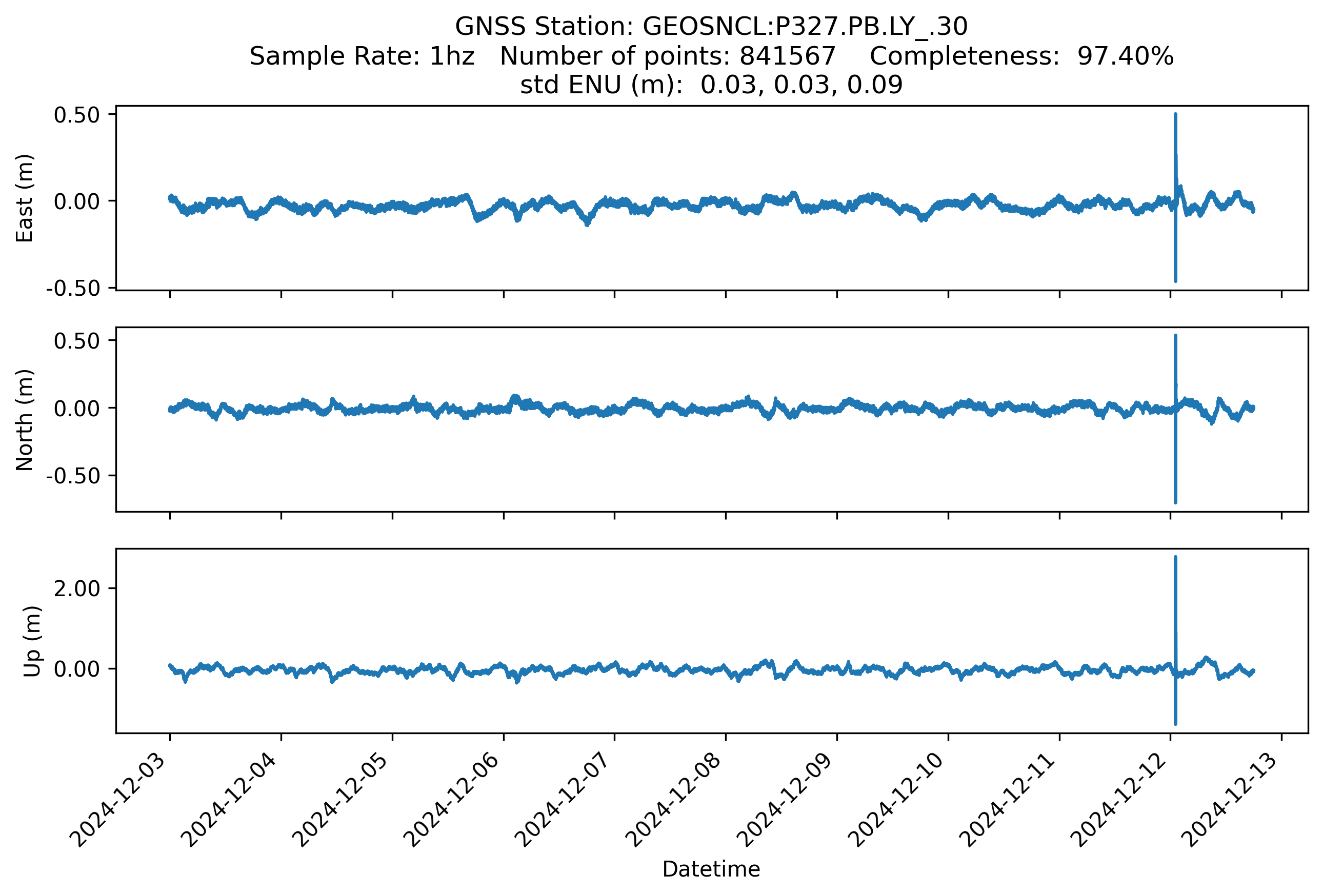
Task: Click the spike in the Up plot
Action: tap(1175, 597)
